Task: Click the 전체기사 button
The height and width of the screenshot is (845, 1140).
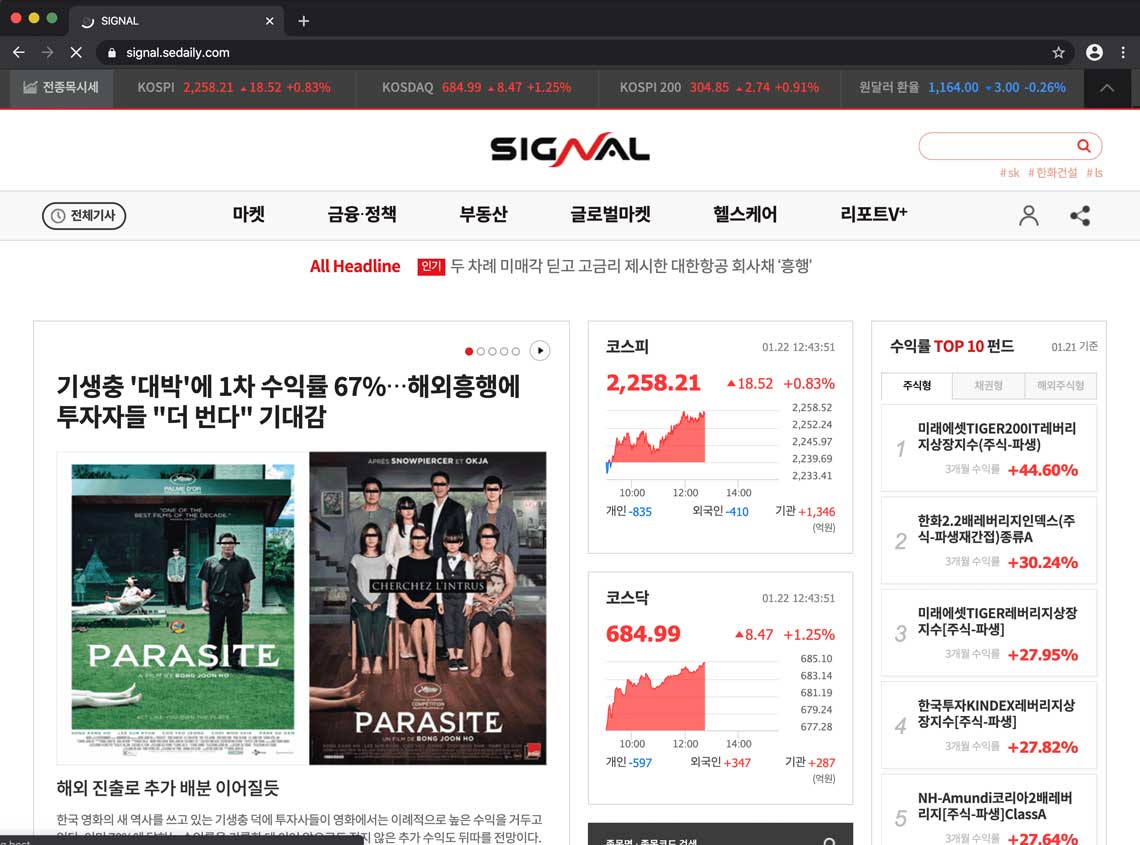Action: click(x=84, y=215)
